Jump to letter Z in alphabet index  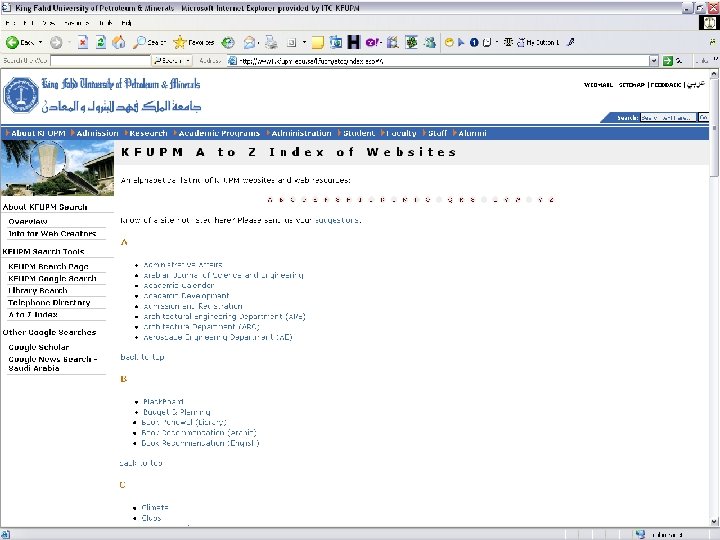(x=551, y=200)
